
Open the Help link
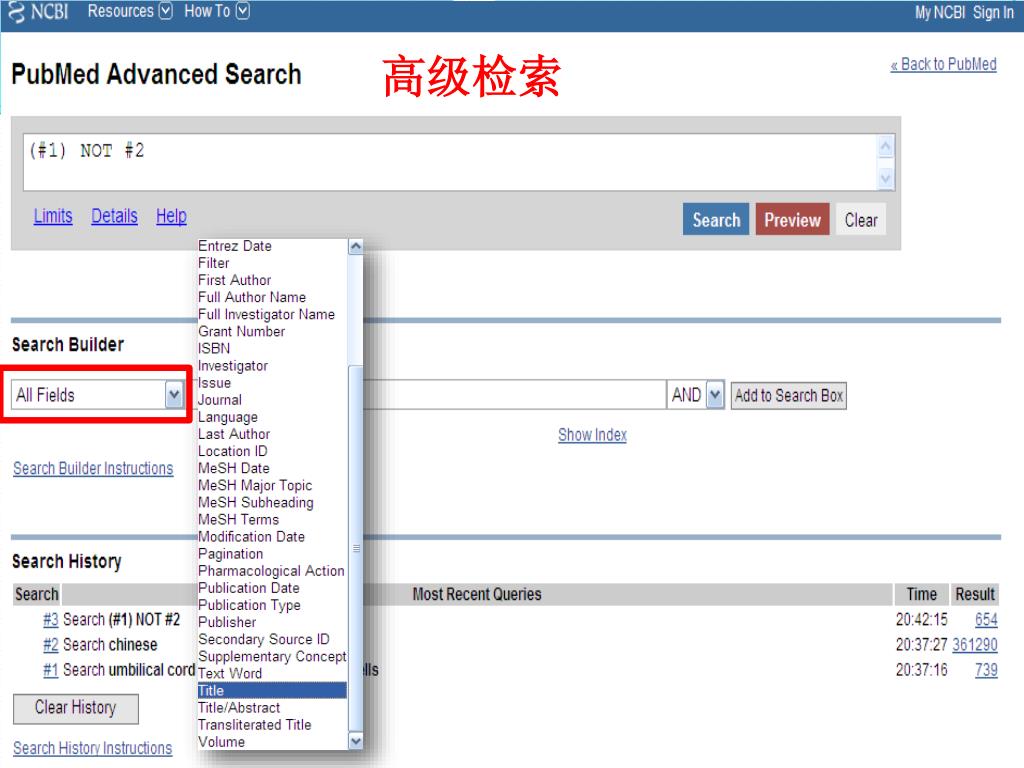171,216
